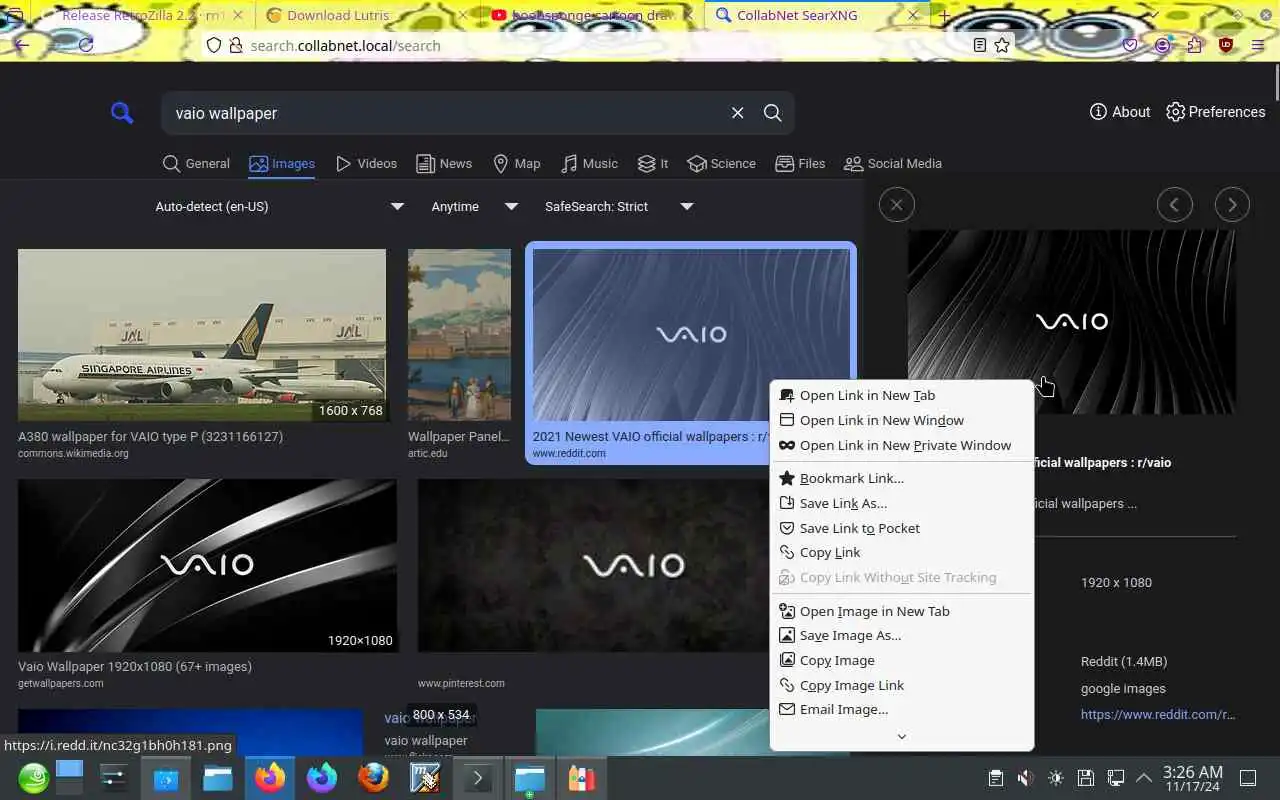Open the dark VAIO pinterest thumbnail
The image size is (1280, 800).
[x=593, y=566]
